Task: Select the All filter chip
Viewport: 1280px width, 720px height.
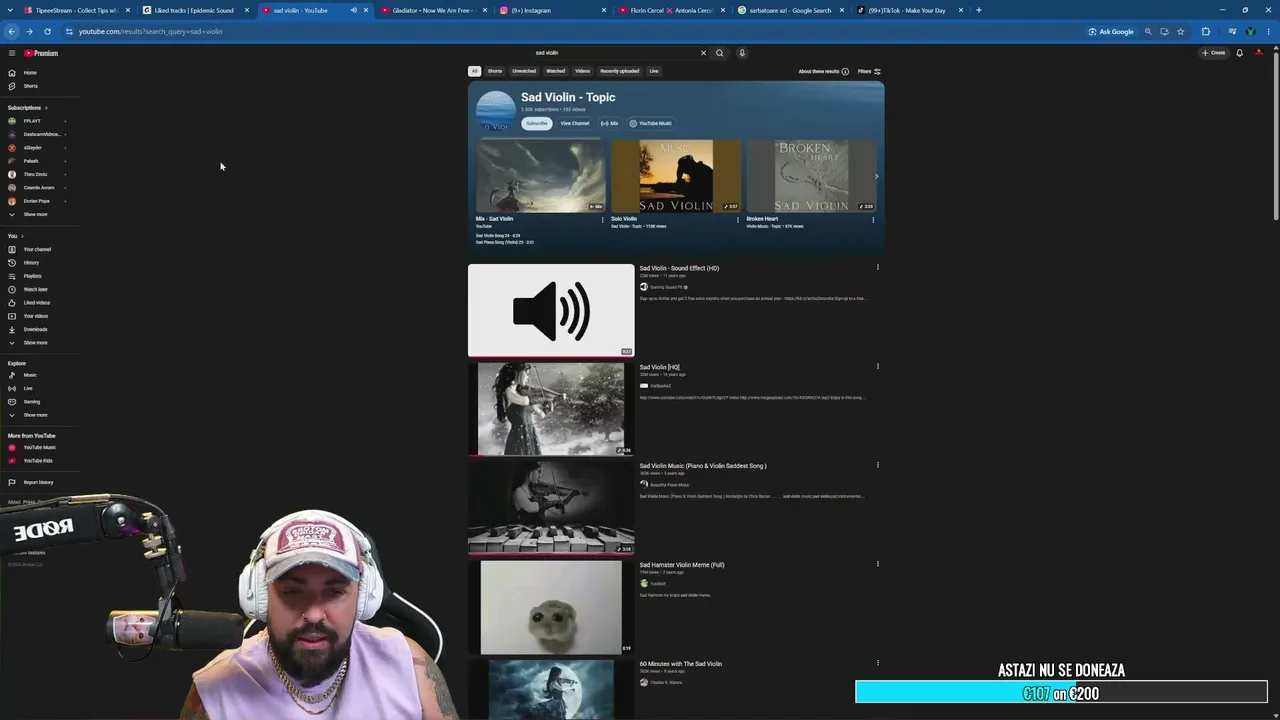Action: click(474, 71)
